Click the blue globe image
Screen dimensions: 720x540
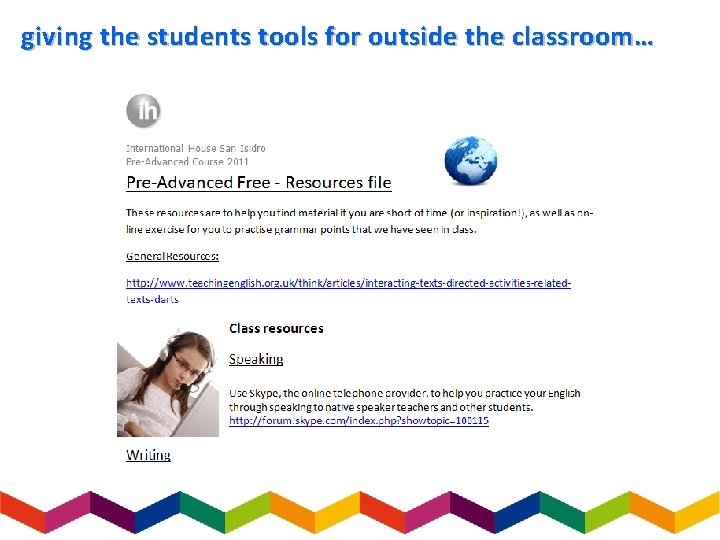pyautogui.click(x=471, y=160)
